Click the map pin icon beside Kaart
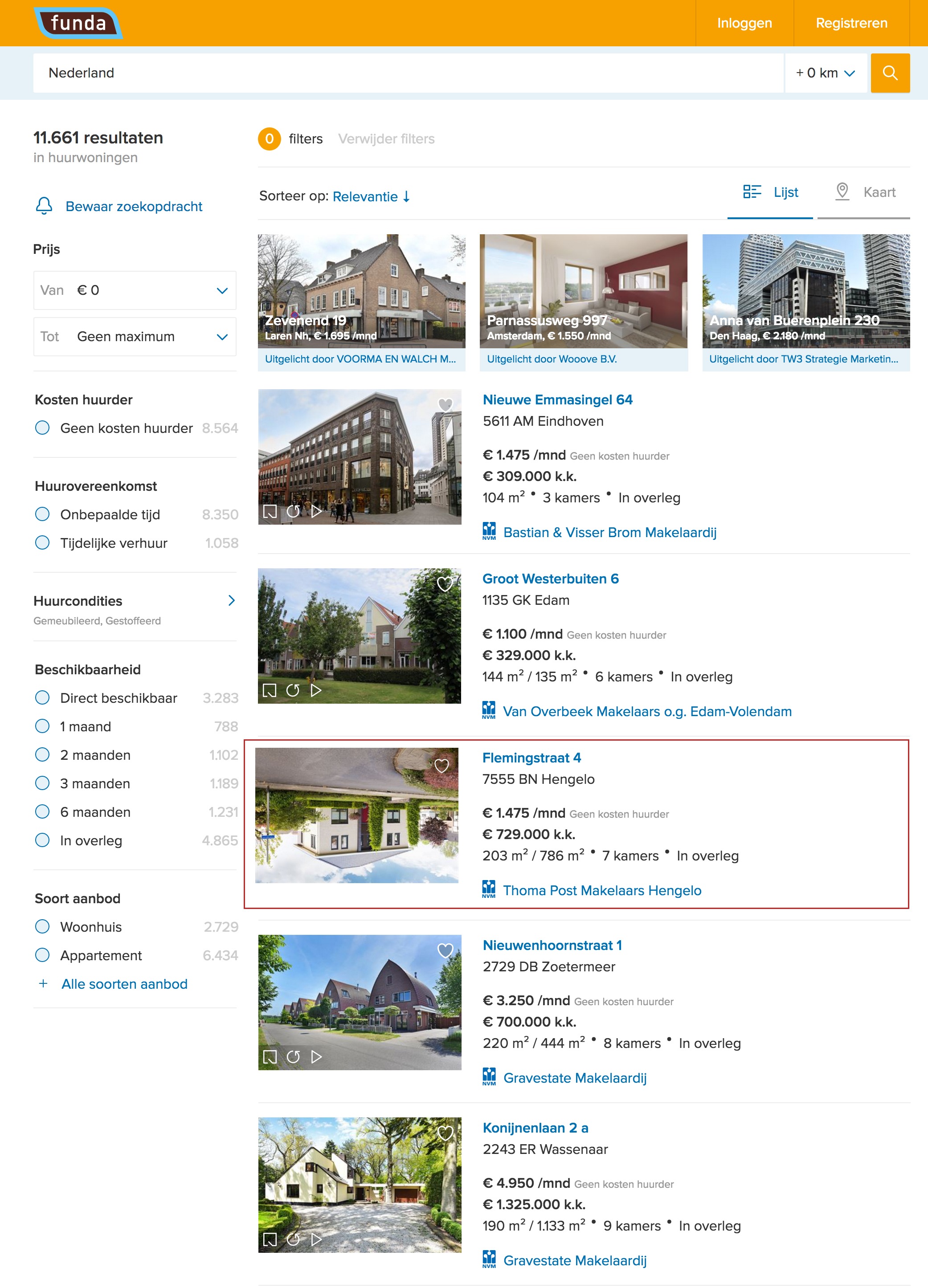Screen dimensions: 928x1288 pos(842,192)
